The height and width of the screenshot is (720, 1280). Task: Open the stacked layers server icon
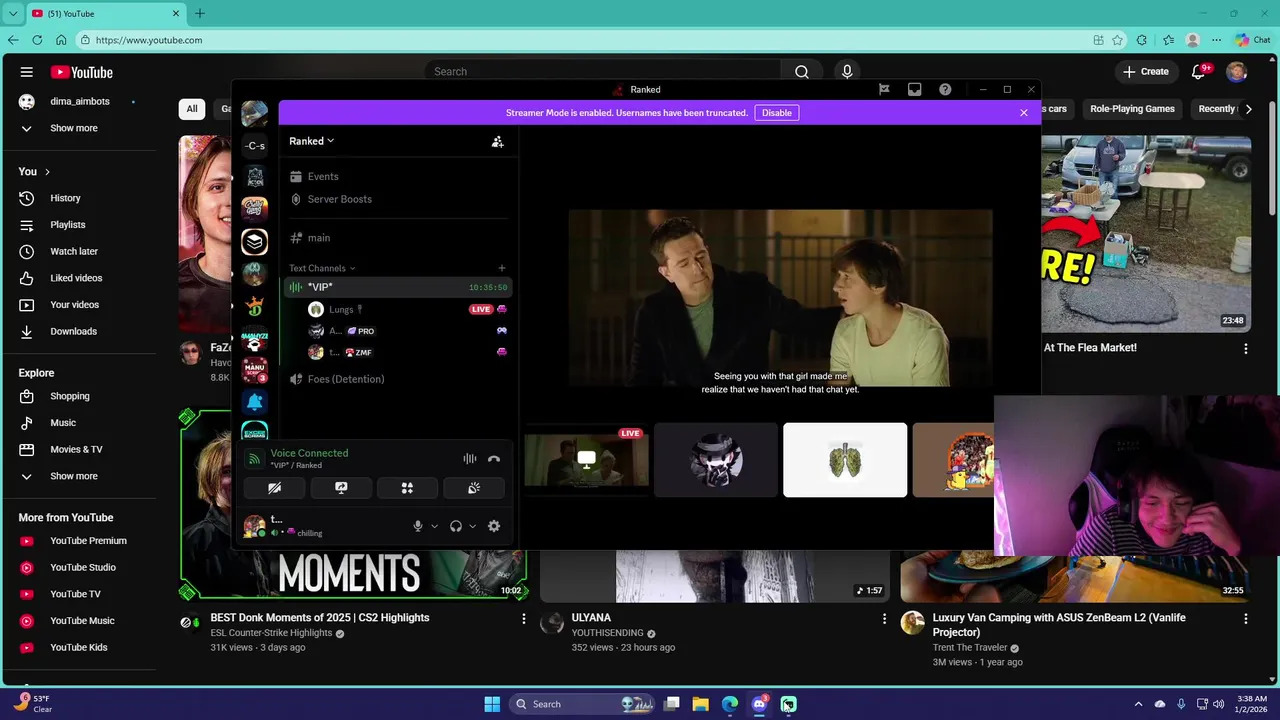(255, 241)
